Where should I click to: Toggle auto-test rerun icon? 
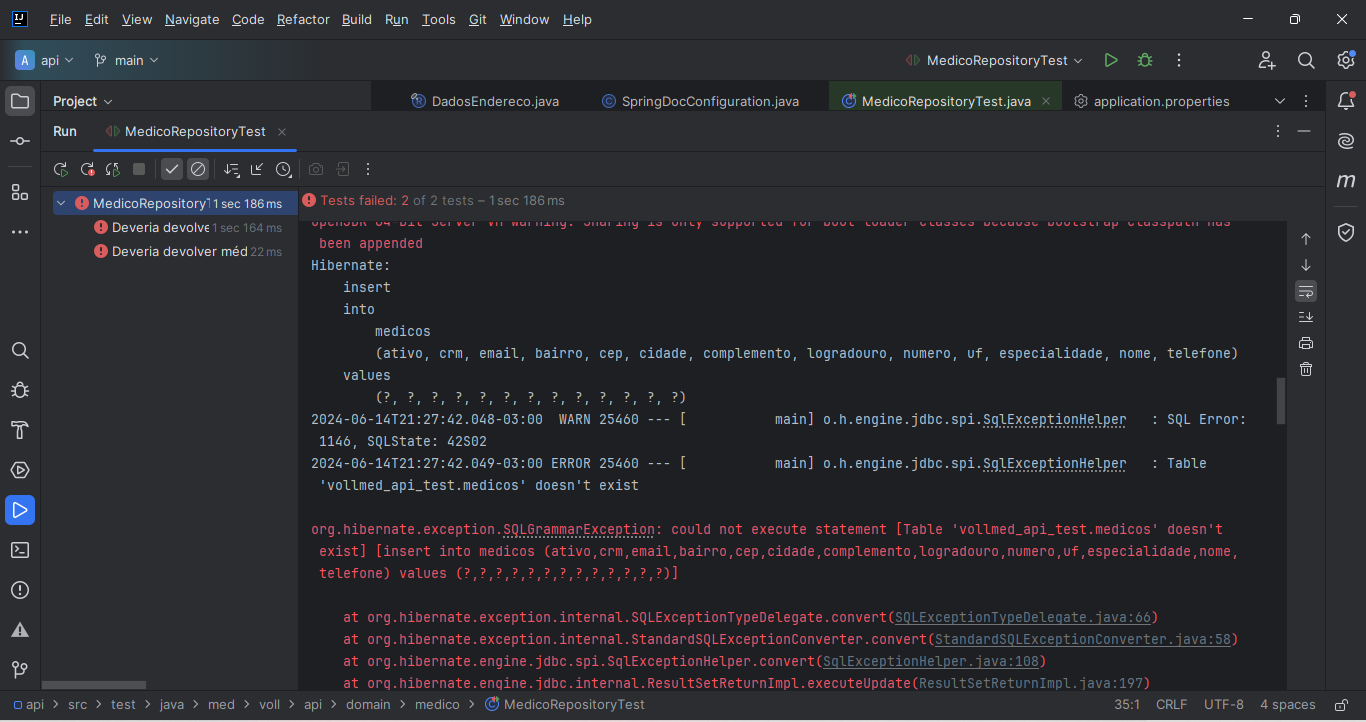coord(113,169)
